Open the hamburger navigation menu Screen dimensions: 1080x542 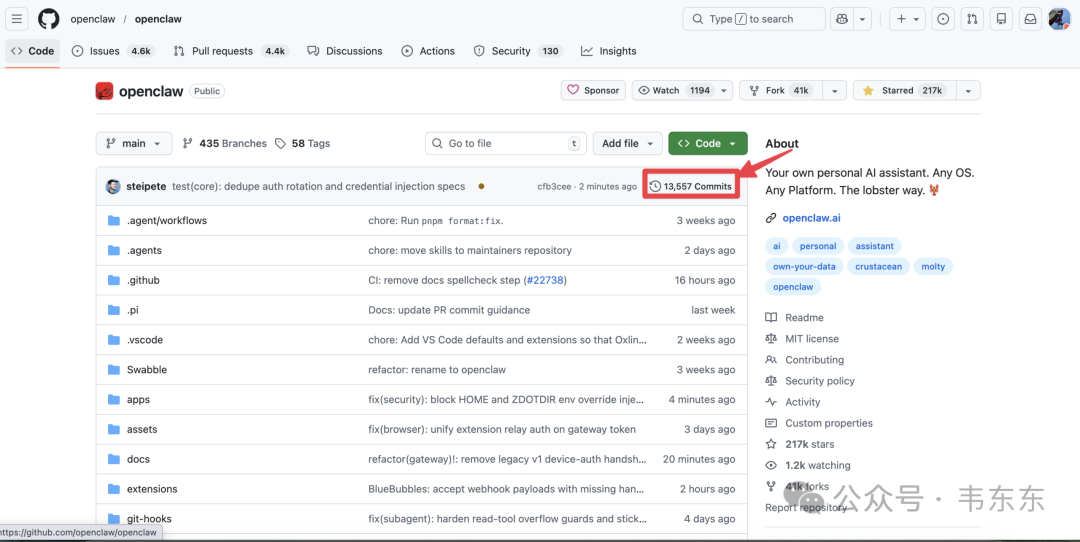pos(17,19)
